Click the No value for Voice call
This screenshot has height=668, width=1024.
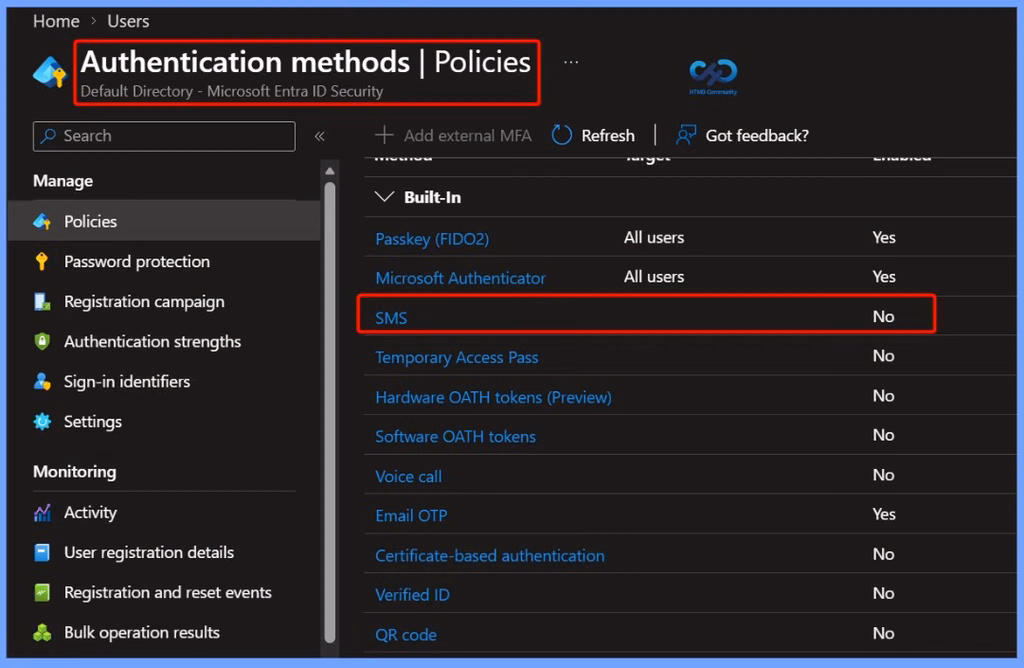[x=883, y=475]
